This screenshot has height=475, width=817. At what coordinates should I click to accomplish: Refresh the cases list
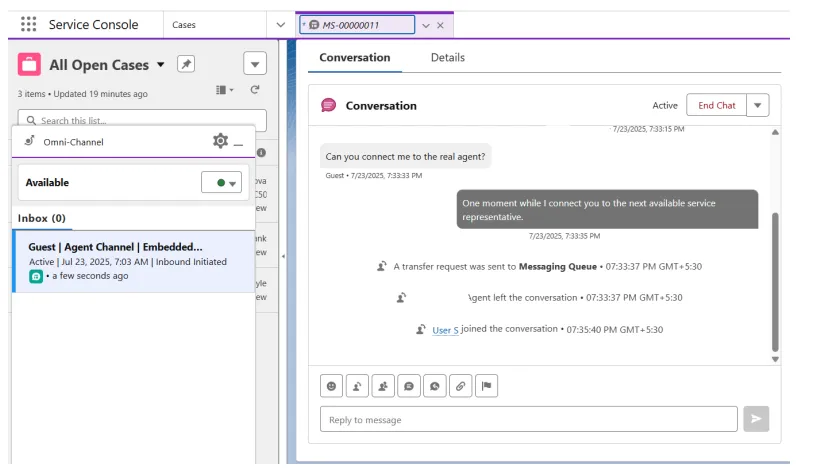pyautogui.click(x=255, y=90)
